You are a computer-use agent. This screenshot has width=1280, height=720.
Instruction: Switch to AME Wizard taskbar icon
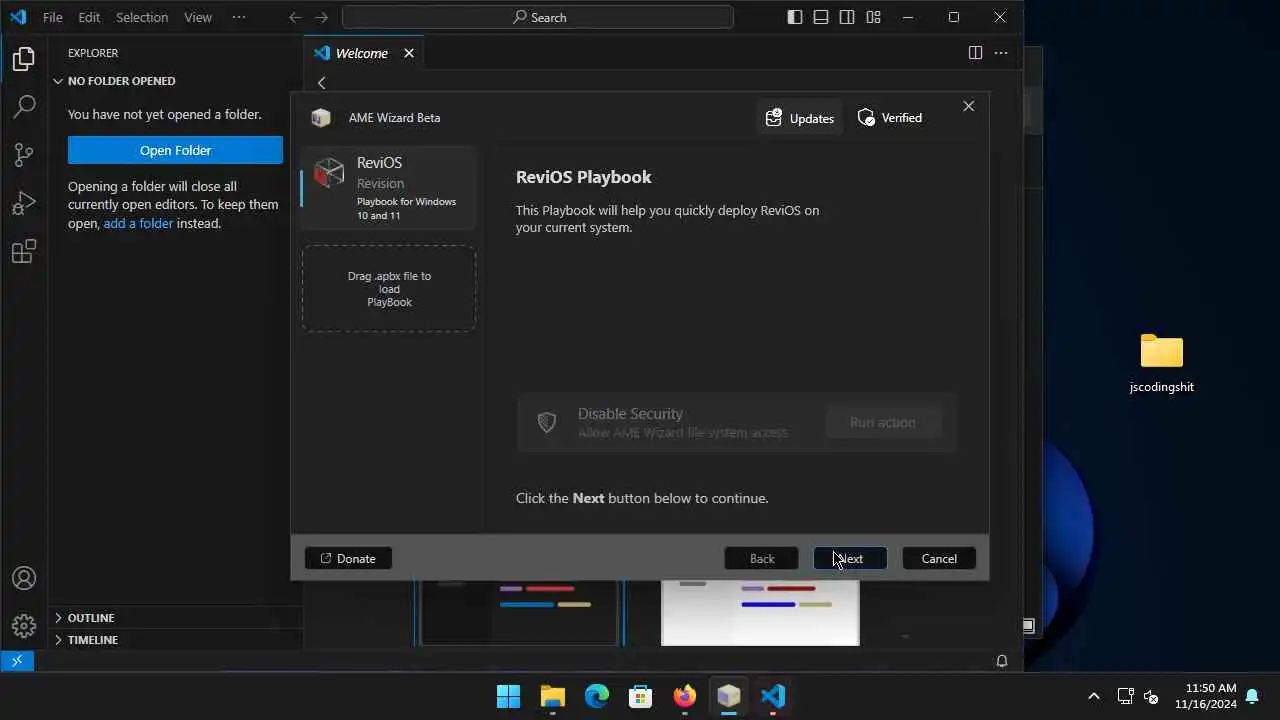click(729, 696)
